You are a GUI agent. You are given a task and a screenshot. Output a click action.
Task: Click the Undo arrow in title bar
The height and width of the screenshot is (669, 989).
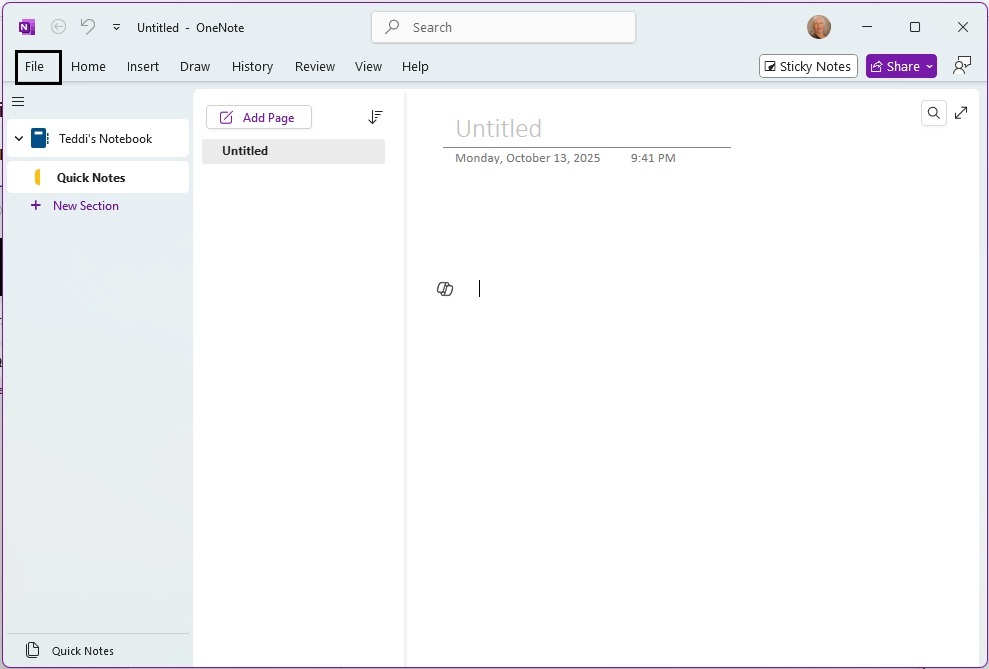click(87, 27)
